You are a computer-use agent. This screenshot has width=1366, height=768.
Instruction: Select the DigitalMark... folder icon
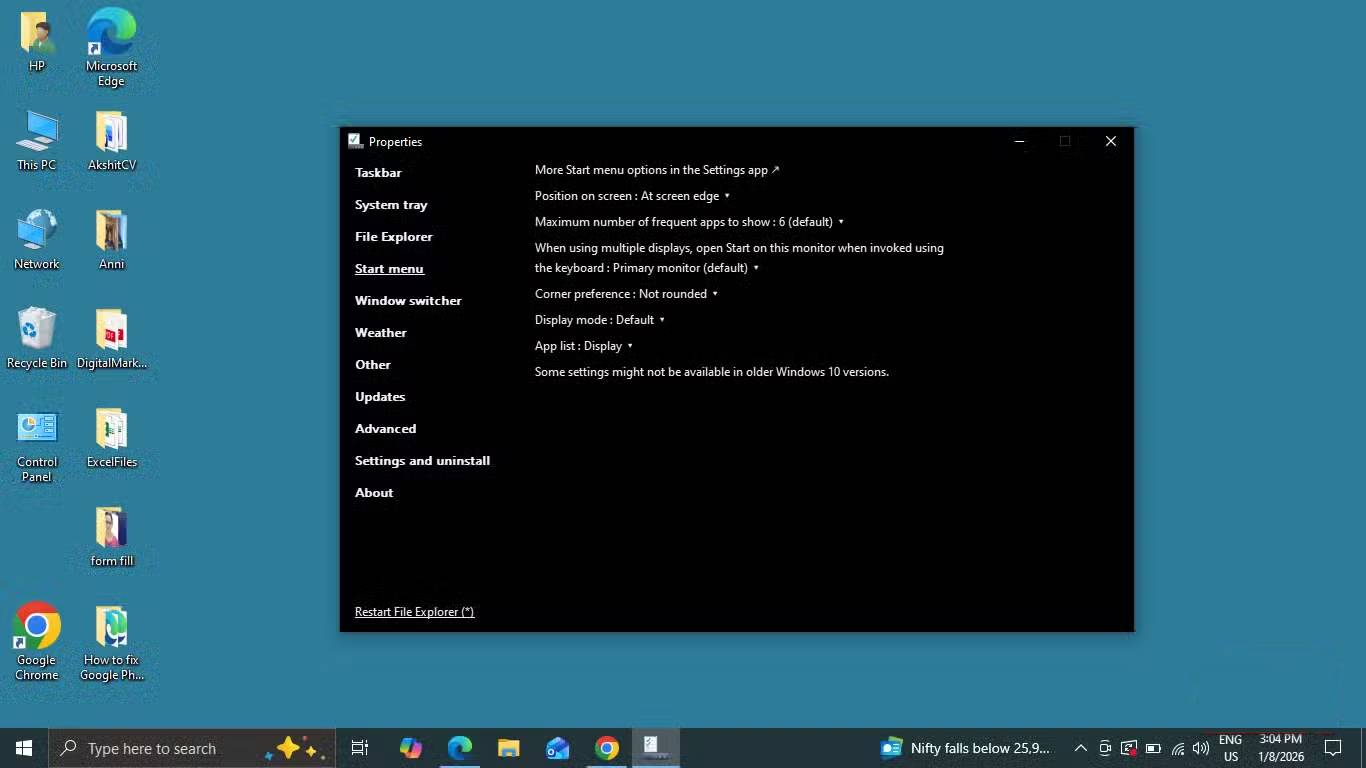[111, 339]
